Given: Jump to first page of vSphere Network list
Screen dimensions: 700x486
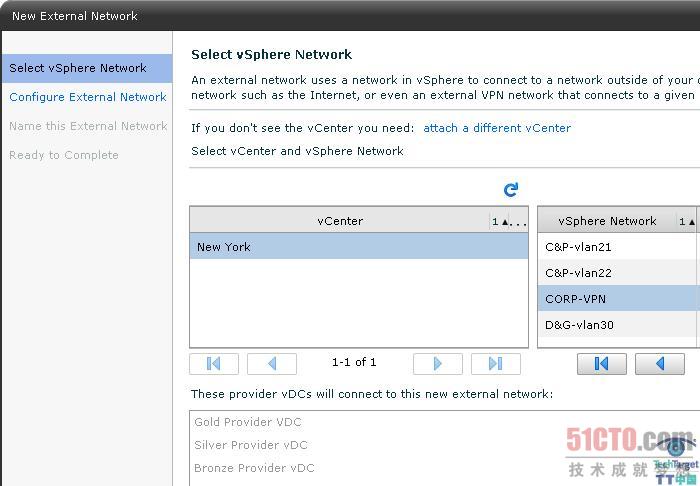Looking at the screenshot, I should (602, 364).
